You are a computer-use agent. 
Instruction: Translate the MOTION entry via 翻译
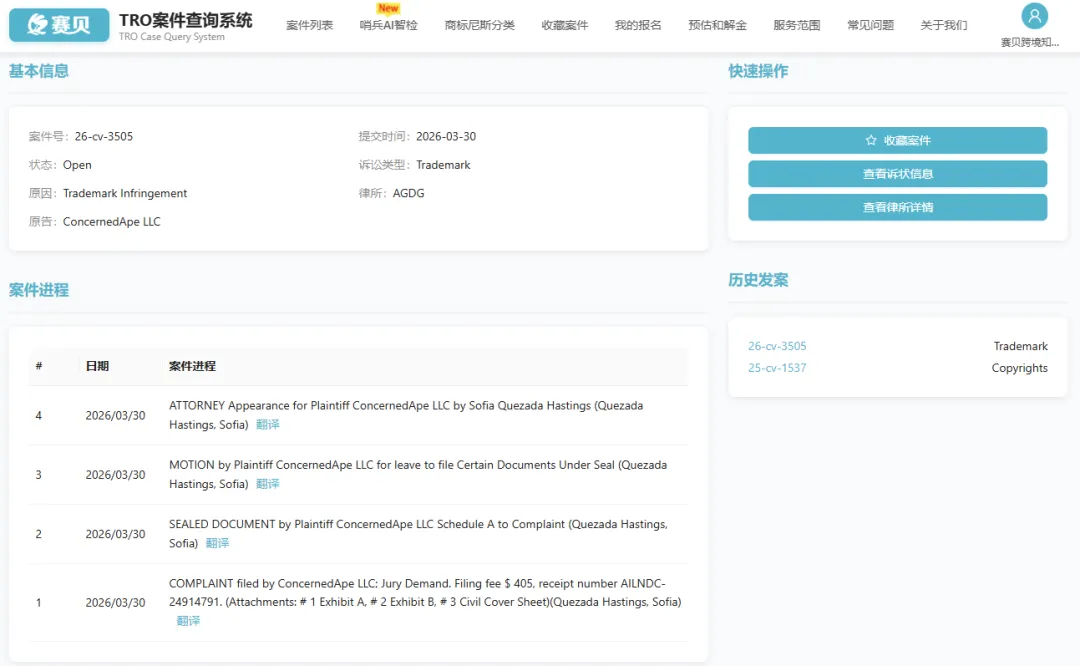(x=268, y=484)
